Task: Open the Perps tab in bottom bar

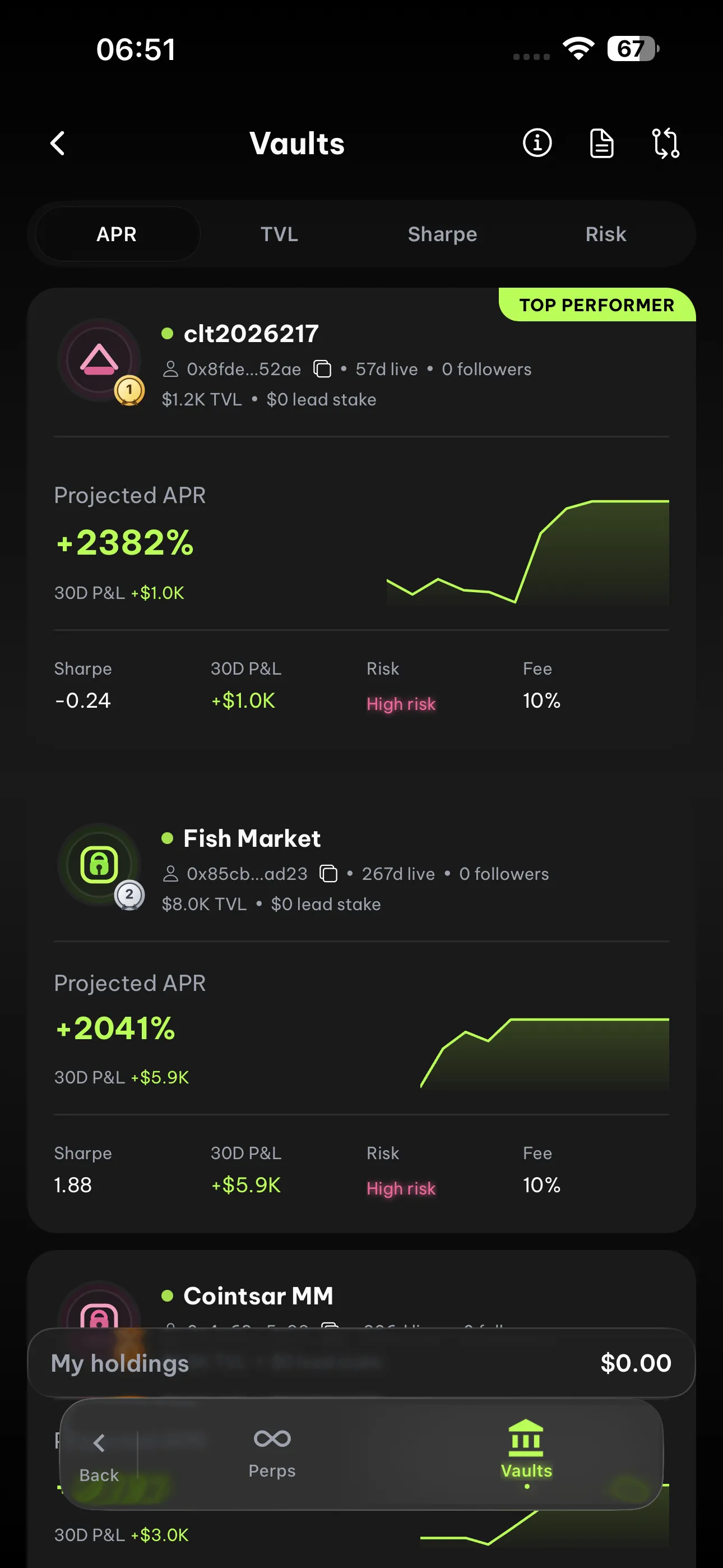Action: click(x=272, y=1452)
